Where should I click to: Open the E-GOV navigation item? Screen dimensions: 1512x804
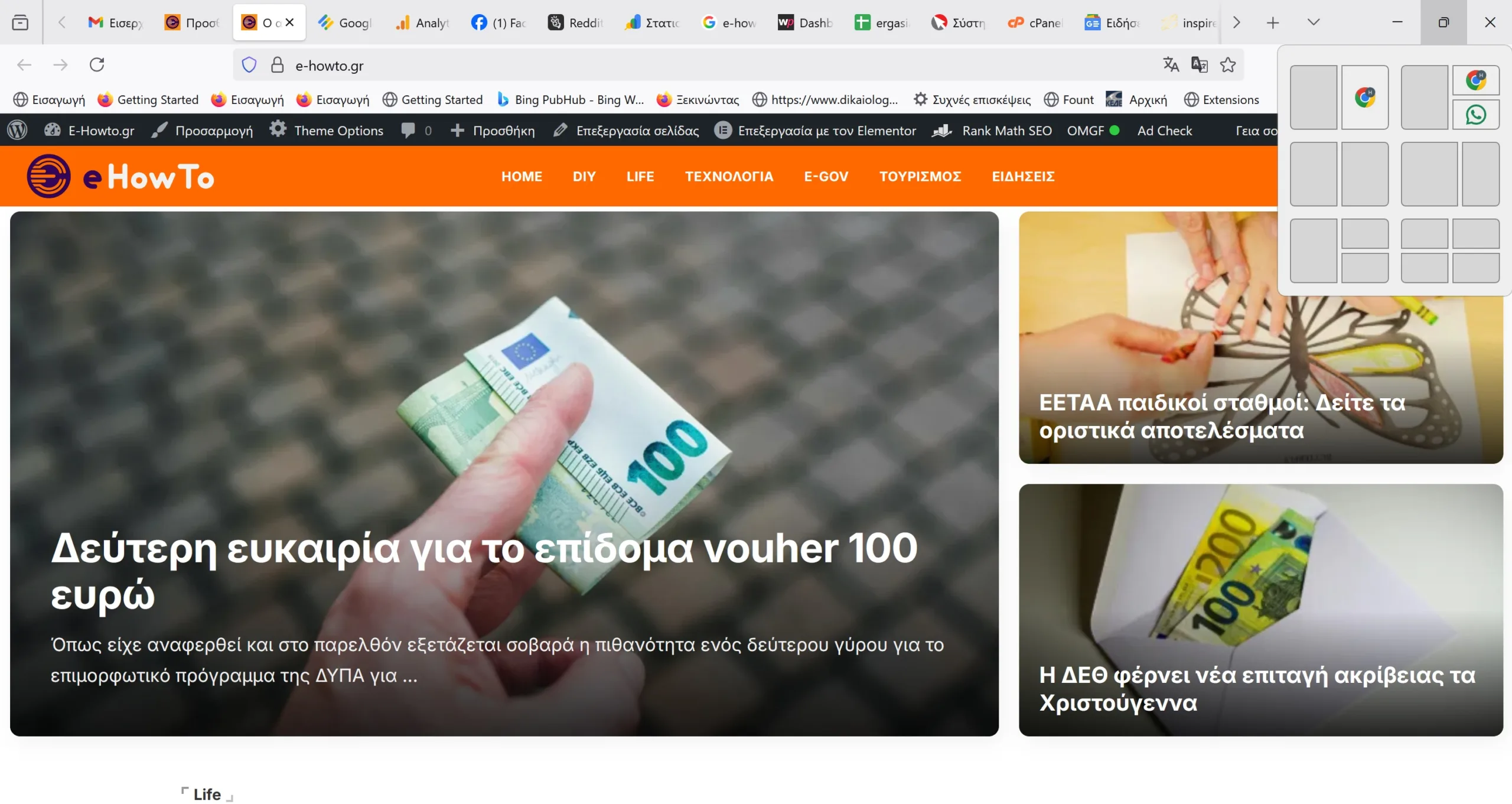(x=826, y=177)
